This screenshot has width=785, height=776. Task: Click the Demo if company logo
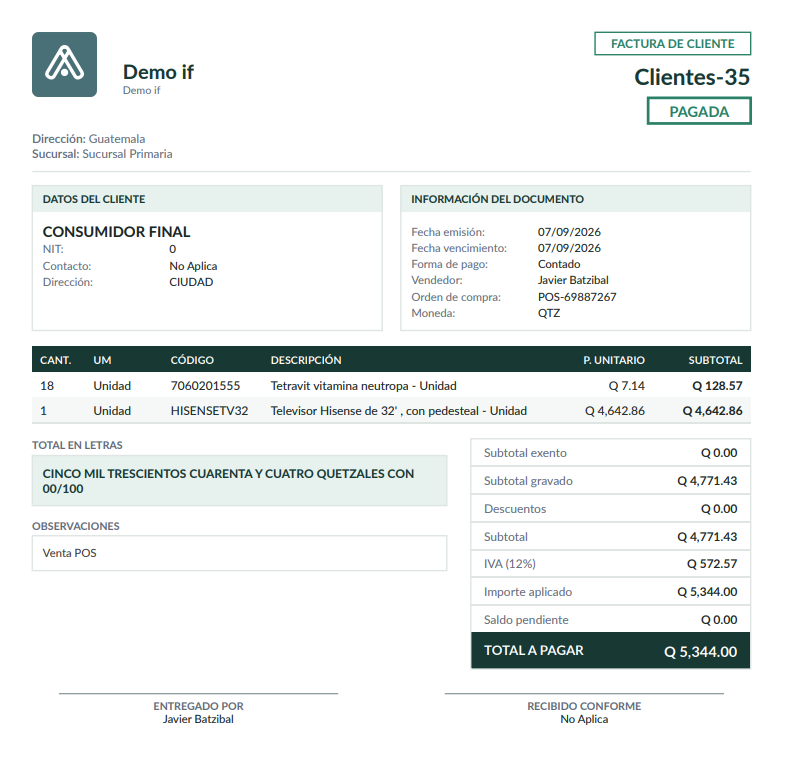click(64, 64)
